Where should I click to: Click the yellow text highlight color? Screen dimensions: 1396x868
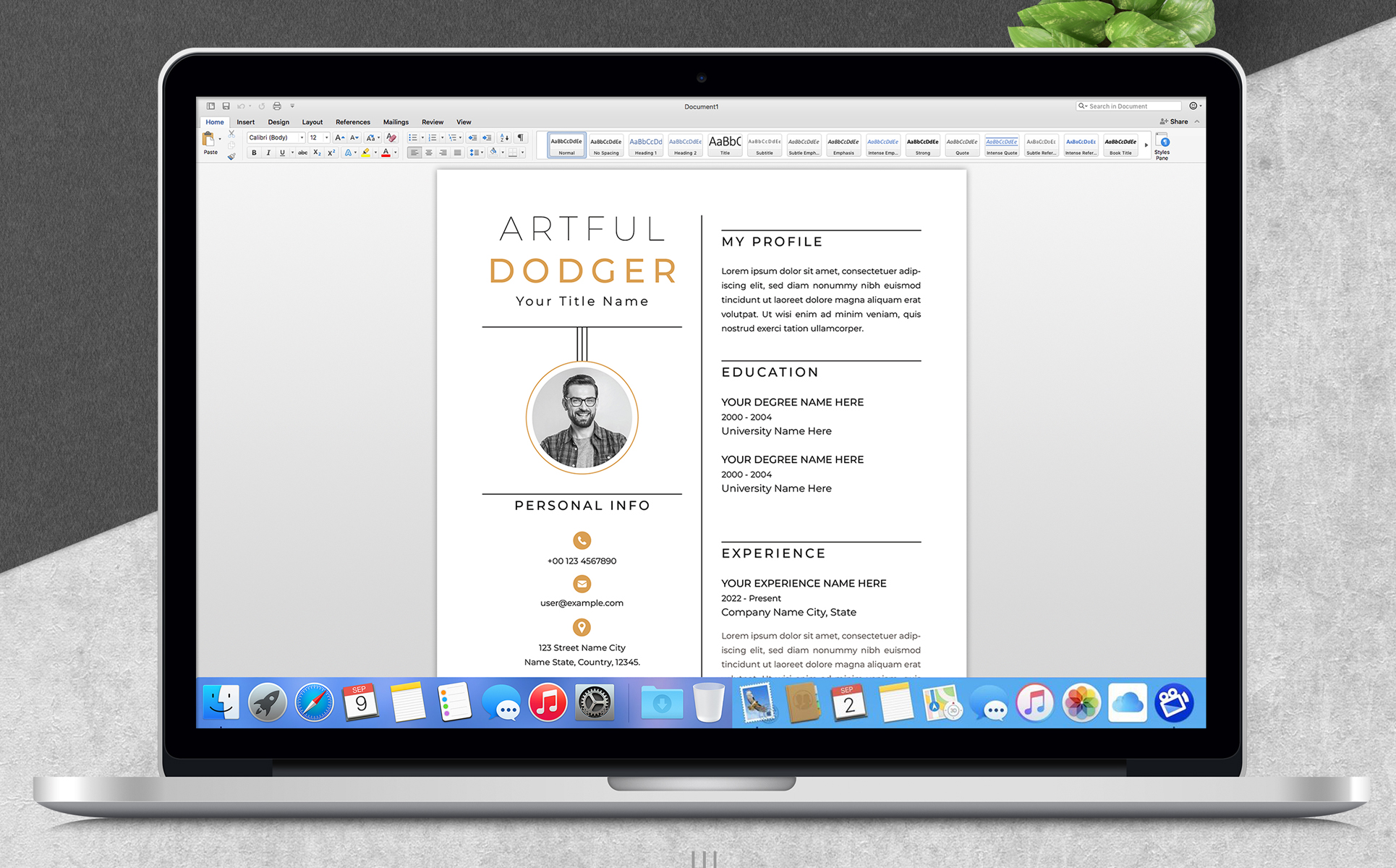[x=366, y=153]
